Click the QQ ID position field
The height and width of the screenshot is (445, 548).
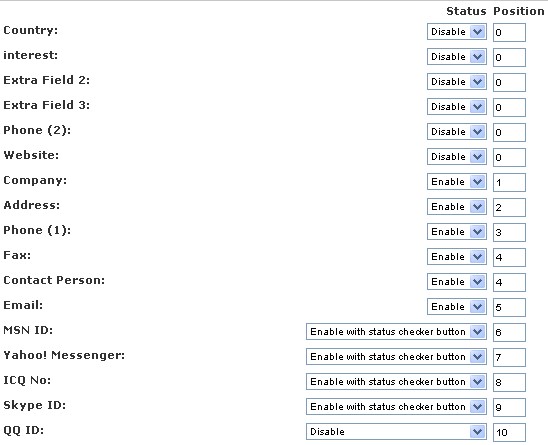tap(509, 432)
